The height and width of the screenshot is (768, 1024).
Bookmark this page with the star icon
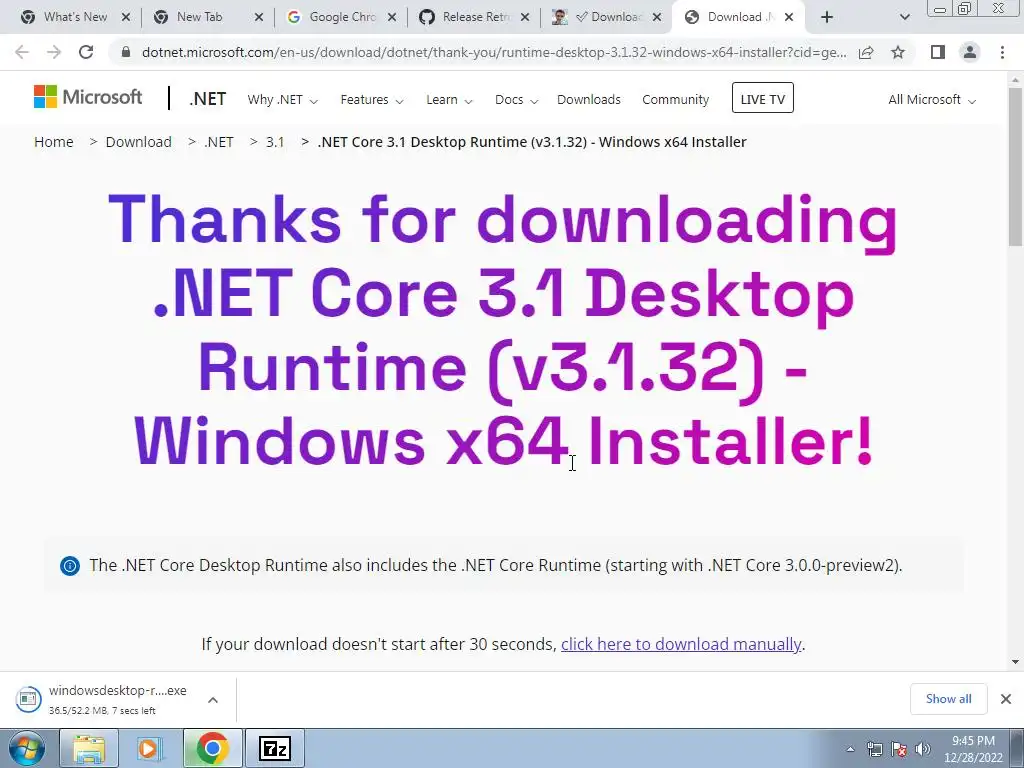898,52
